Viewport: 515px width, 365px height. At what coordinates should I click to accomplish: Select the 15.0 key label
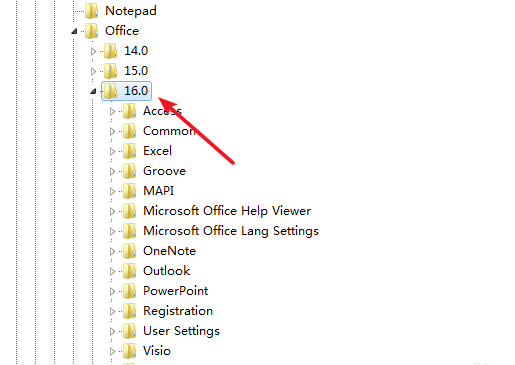pyautogui.click(x=136, y=71)
